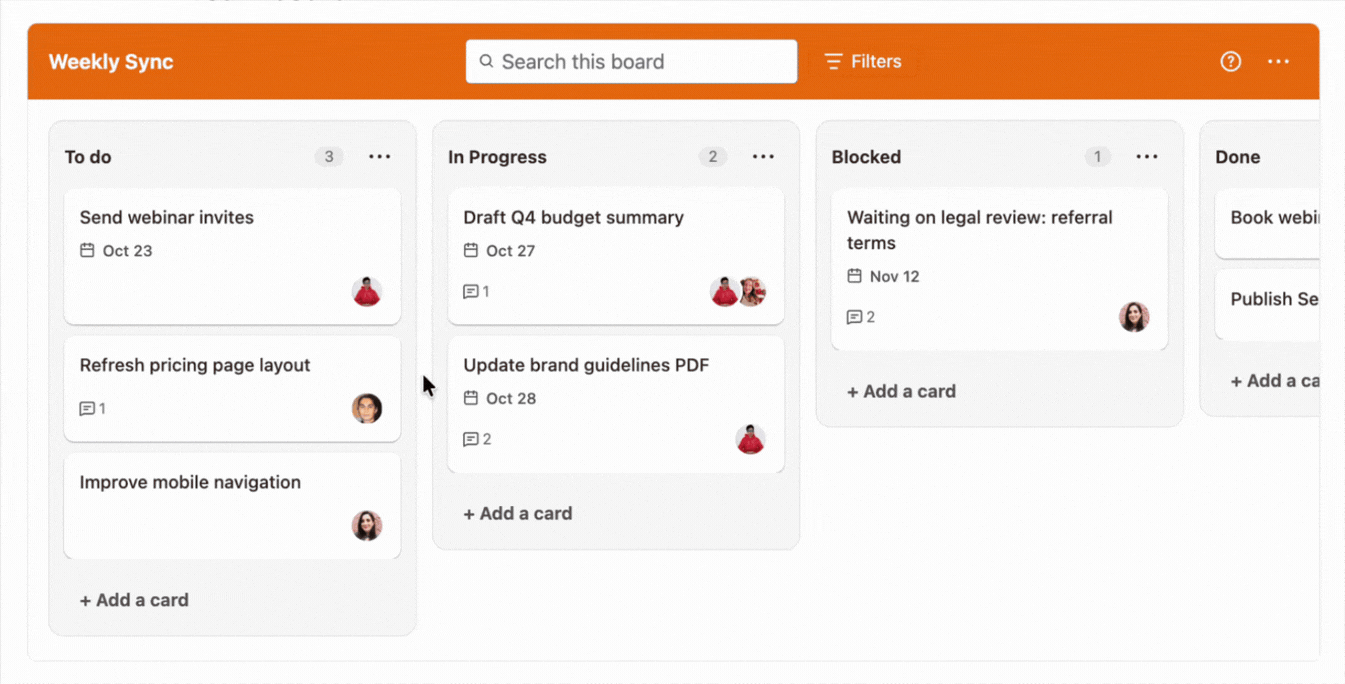Click the Blocked column count badge
This screenshot has width=1345, height=684.
pos(1097,156)
